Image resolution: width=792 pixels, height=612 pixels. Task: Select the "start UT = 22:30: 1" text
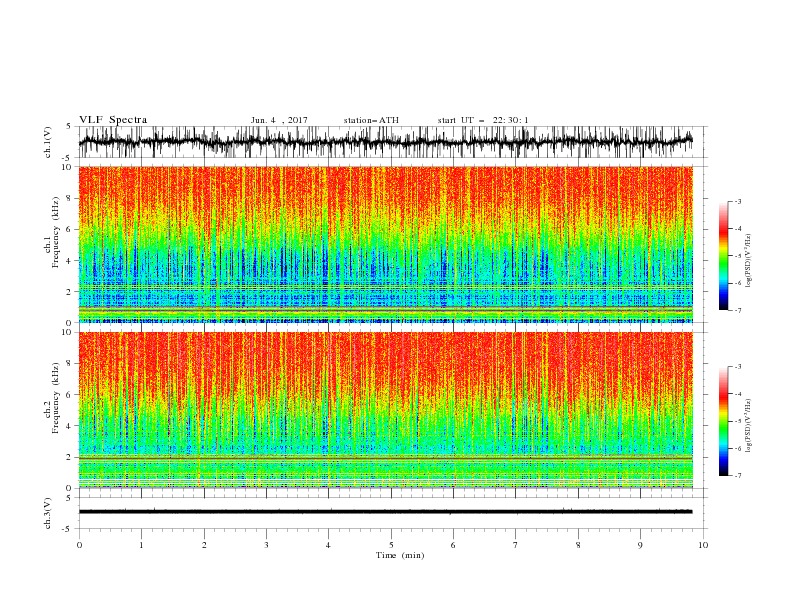pyautogui.click(x=483, y=120)
